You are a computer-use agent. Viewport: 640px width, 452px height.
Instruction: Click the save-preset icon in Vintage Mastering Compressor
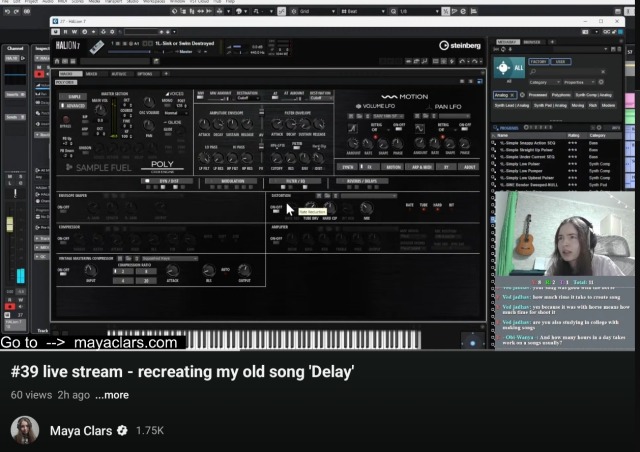click(120, 258)
